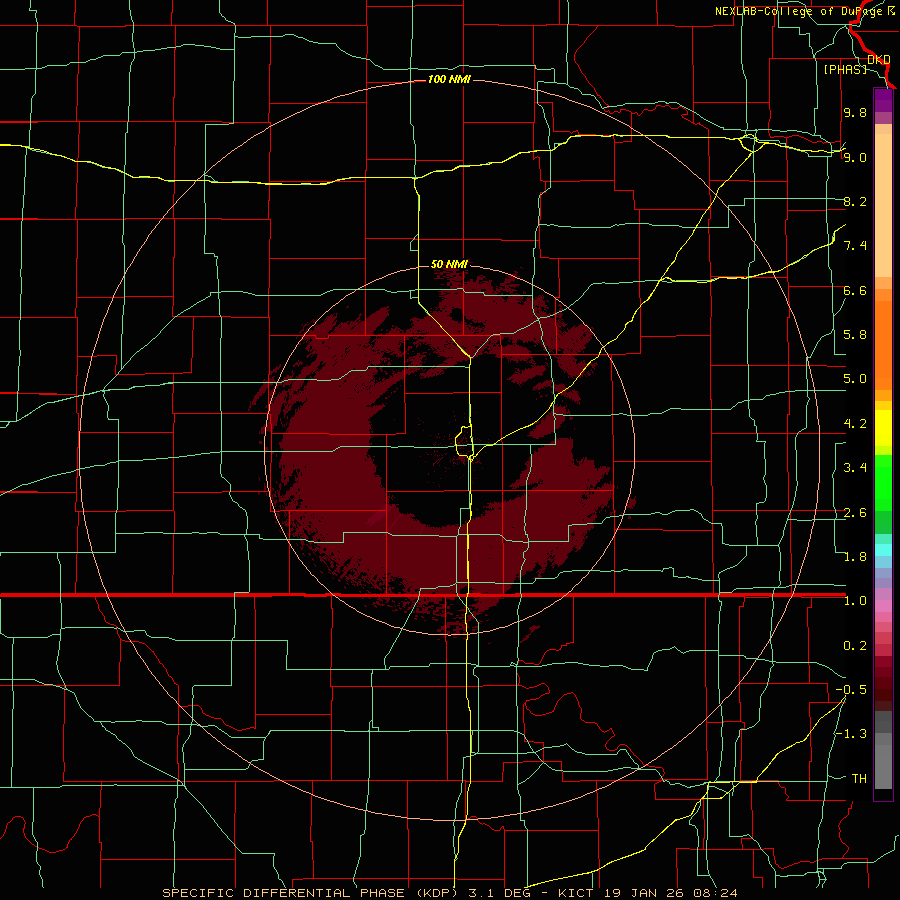Click the "DKD" label above the color scale
The width and height of the screenshot is (900, 900).
878,60
